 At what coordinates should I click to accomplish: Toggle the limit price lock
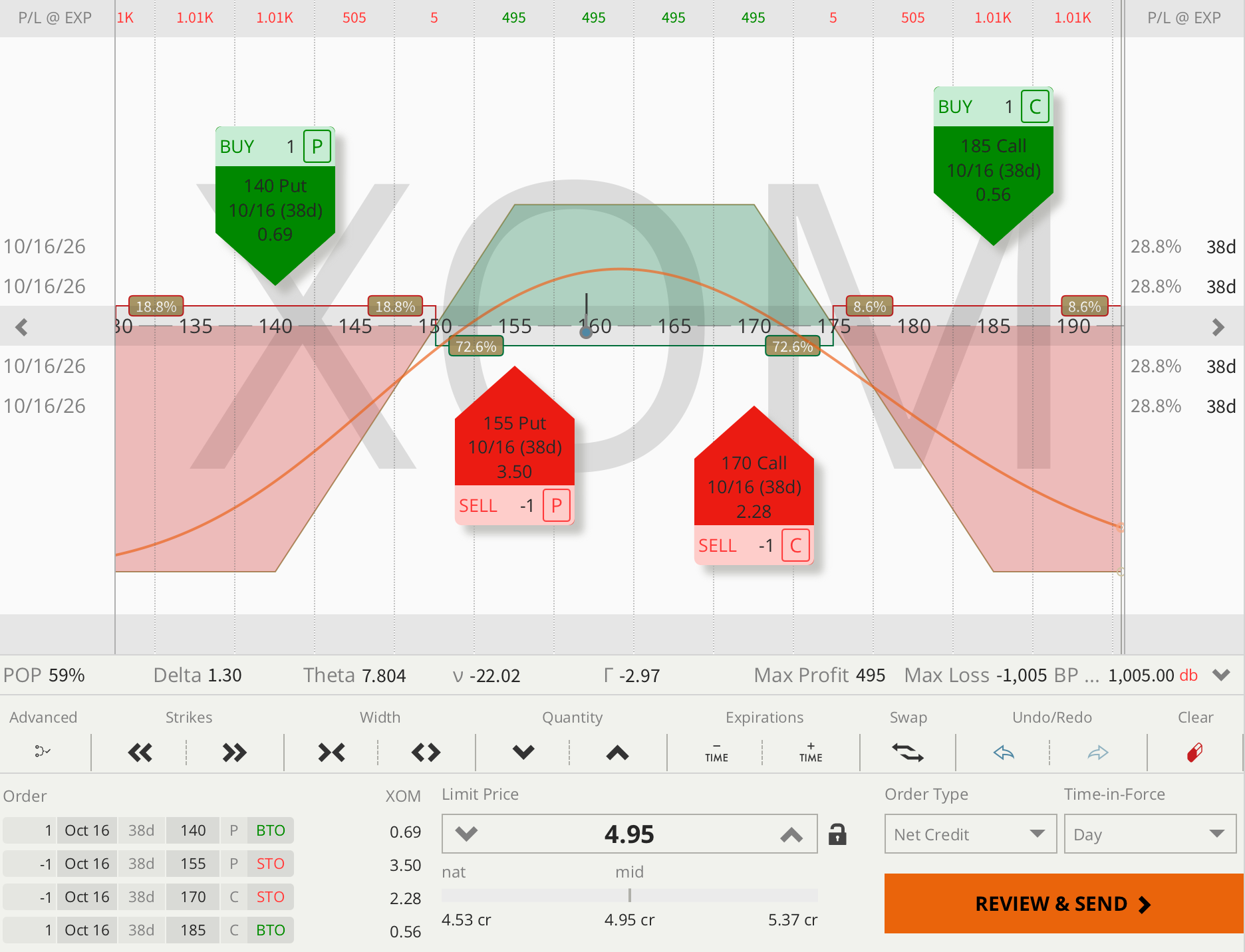point(837,834)
